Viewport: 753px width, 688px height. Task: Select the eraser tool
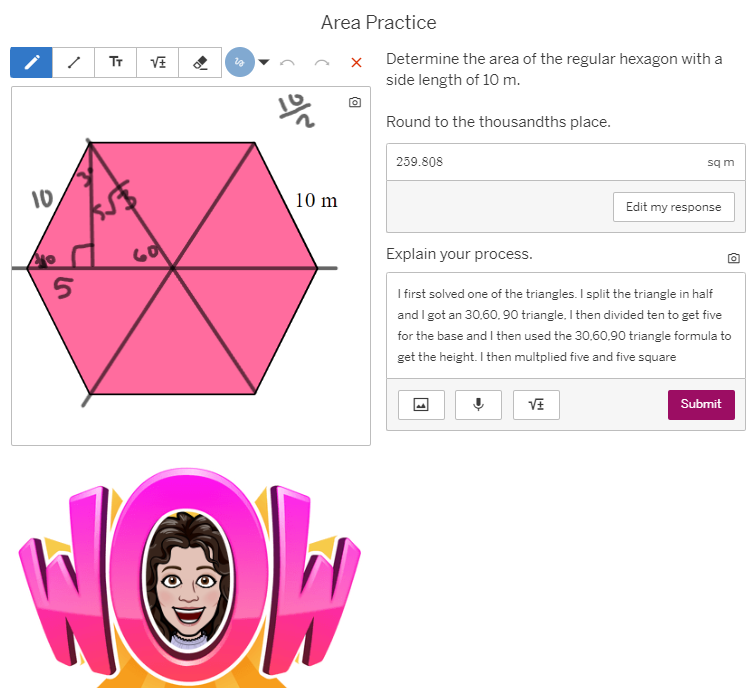coord(200,62)
